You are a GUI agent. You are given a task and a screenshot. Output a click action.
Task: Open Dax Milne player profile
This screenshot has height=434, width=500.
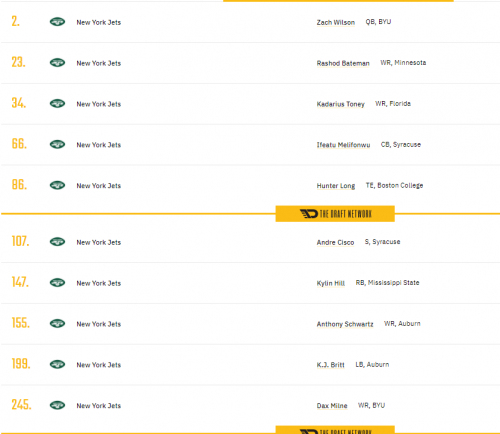click(x=332, y=406)
